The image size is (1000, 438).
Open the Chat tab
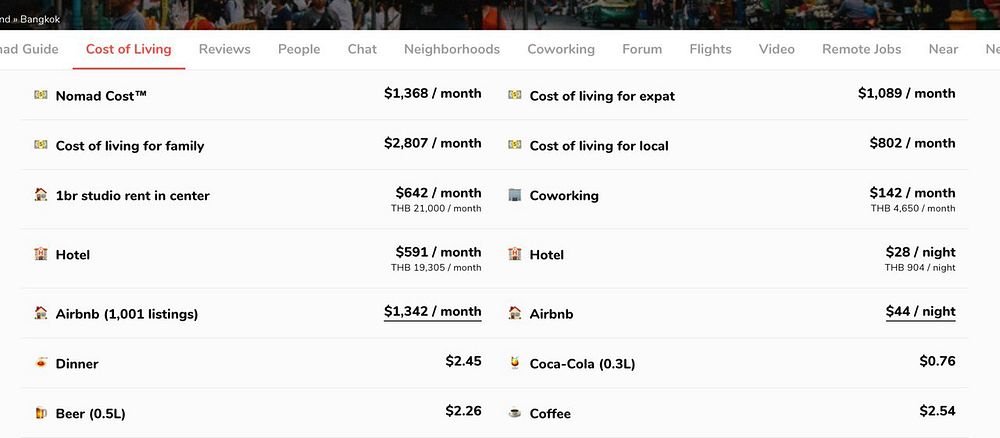click(x=362, y=49)
